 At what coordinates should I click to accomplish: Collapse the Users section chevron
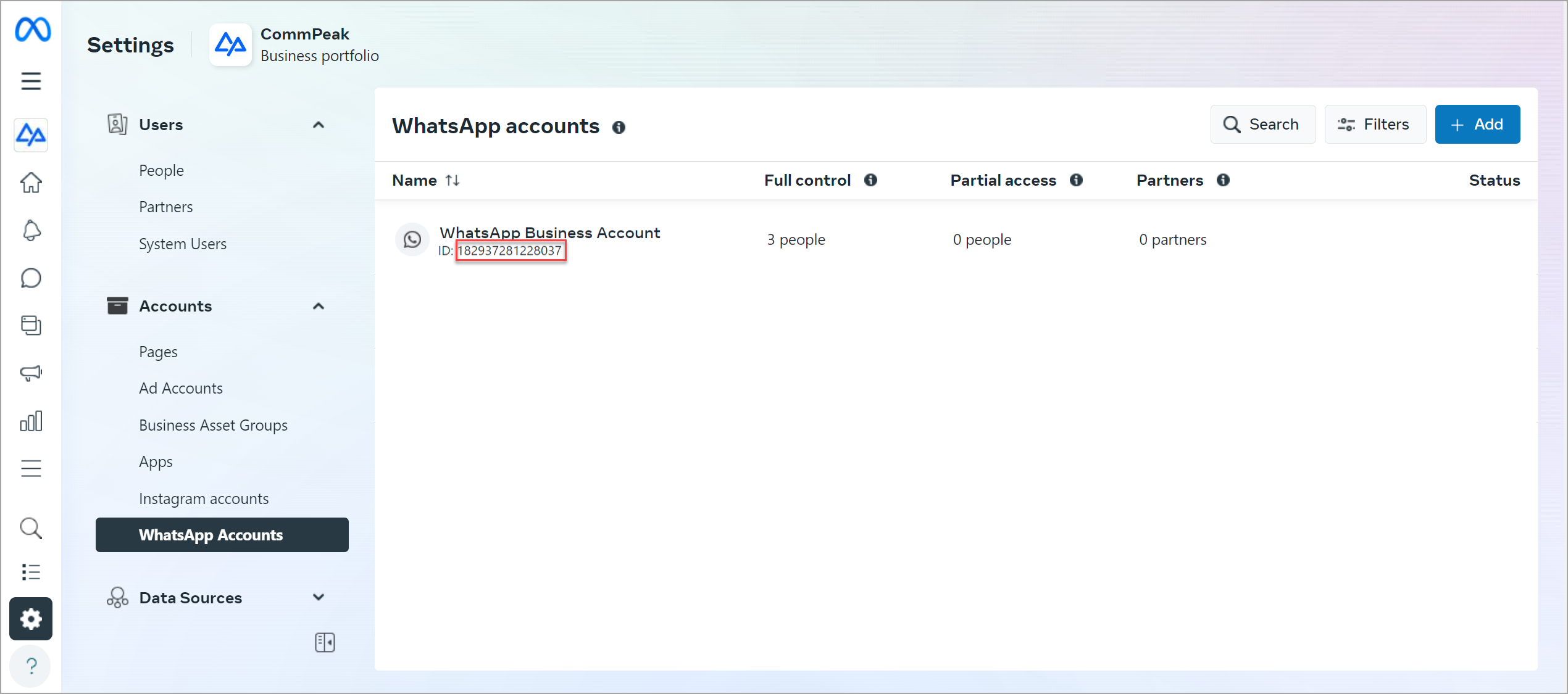coord(319,125)
